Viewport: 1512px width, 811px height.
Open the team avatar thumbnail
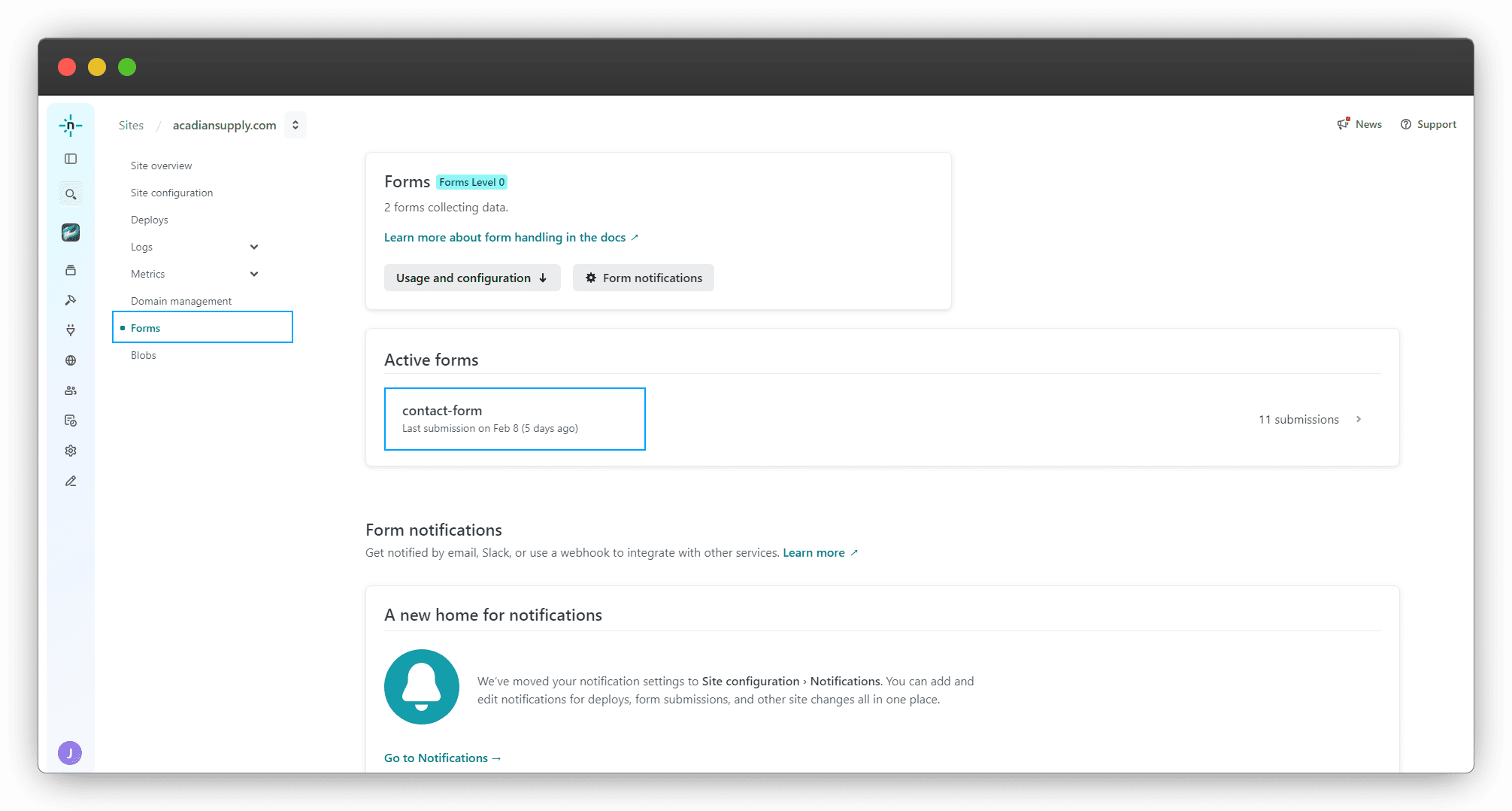point(71,232)
